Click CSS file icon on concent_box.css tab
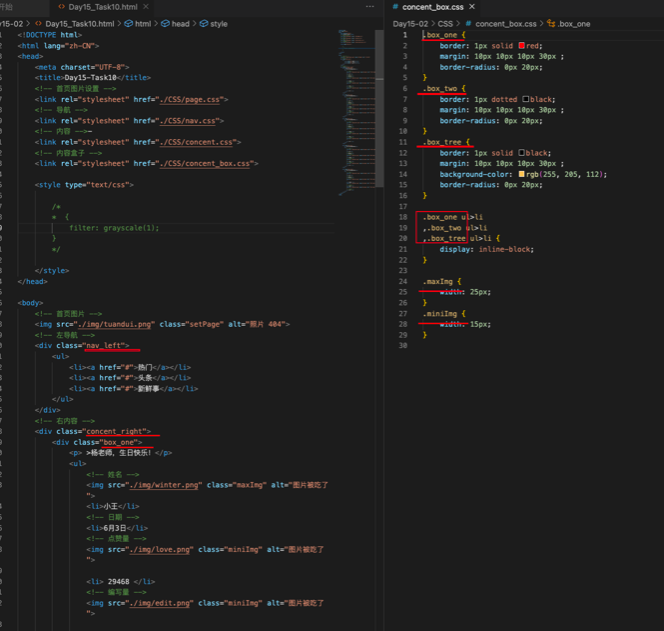This screenshot has width=664, height=631. [x=395, y=7]
